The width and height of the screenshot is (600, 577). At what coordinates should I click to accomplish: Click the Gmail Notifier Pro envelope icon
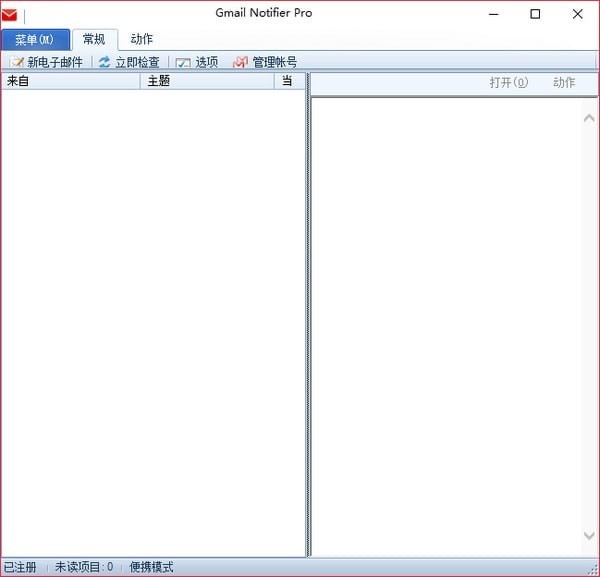pyautogui.click(x=10, y=14)
